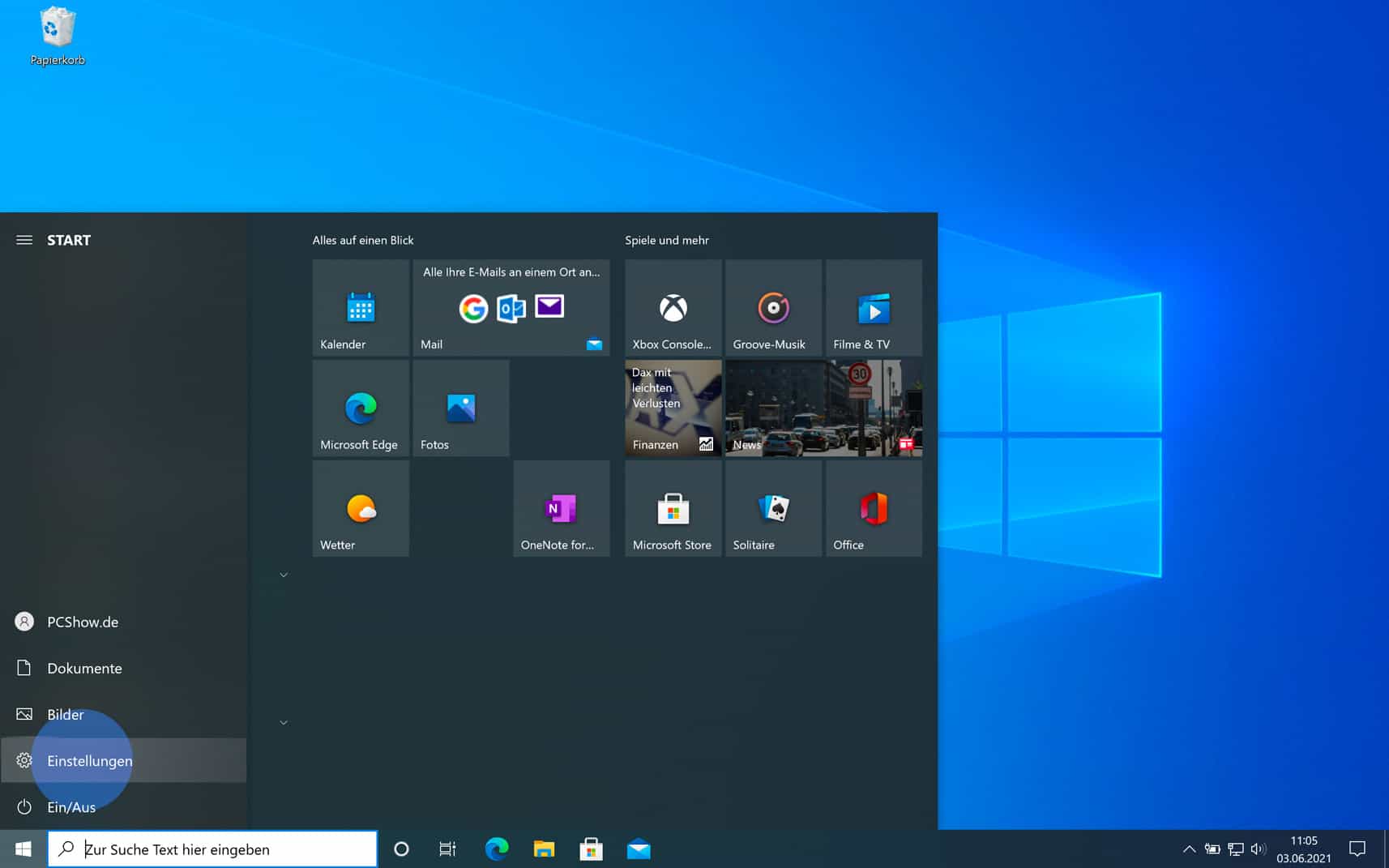Click 'Spiele und mehr' group header
Screen dimensions: 1389x868
pos(667,240)
